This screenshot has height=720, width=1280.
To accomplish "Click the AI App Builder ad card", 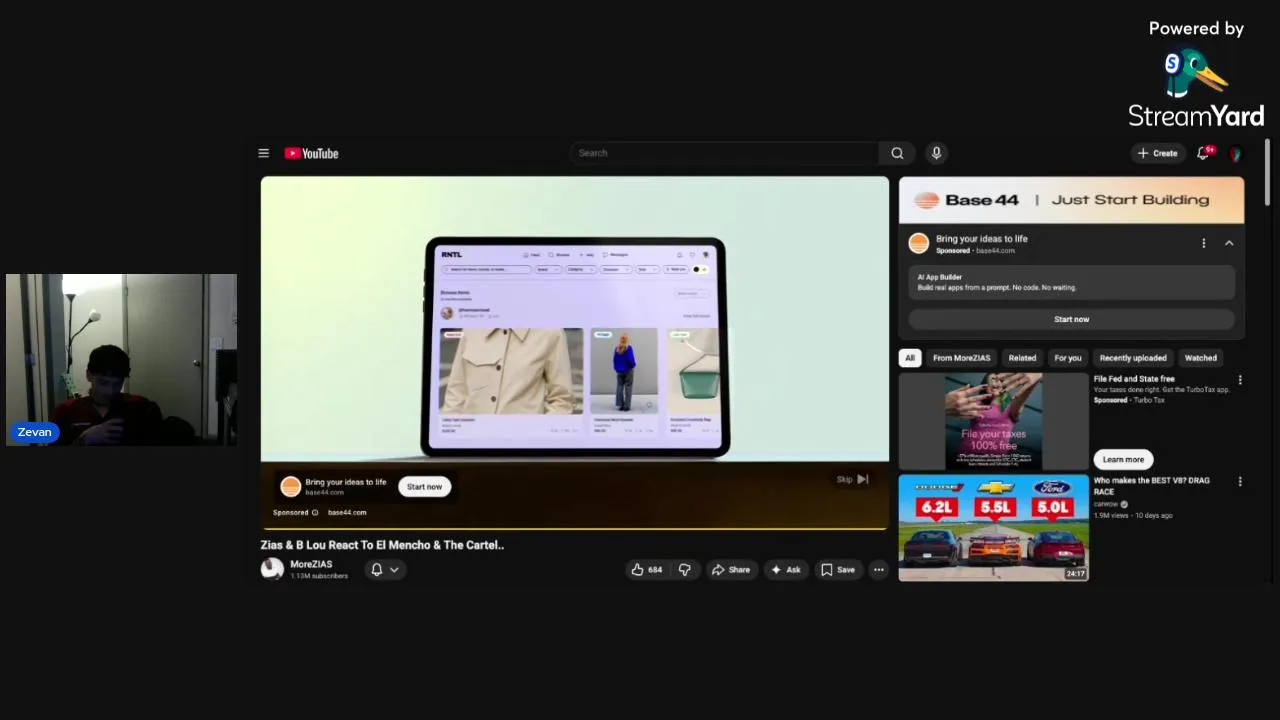I will (x=1071, y=282).
